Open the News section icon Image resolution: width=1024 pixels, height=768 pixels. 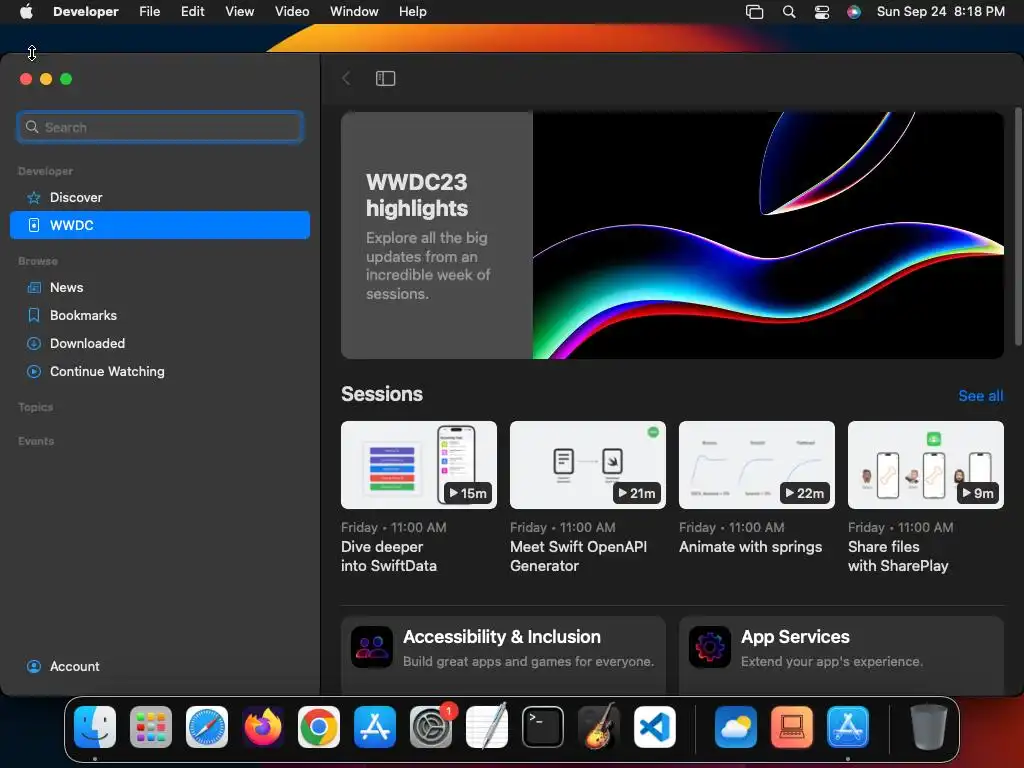34,287
